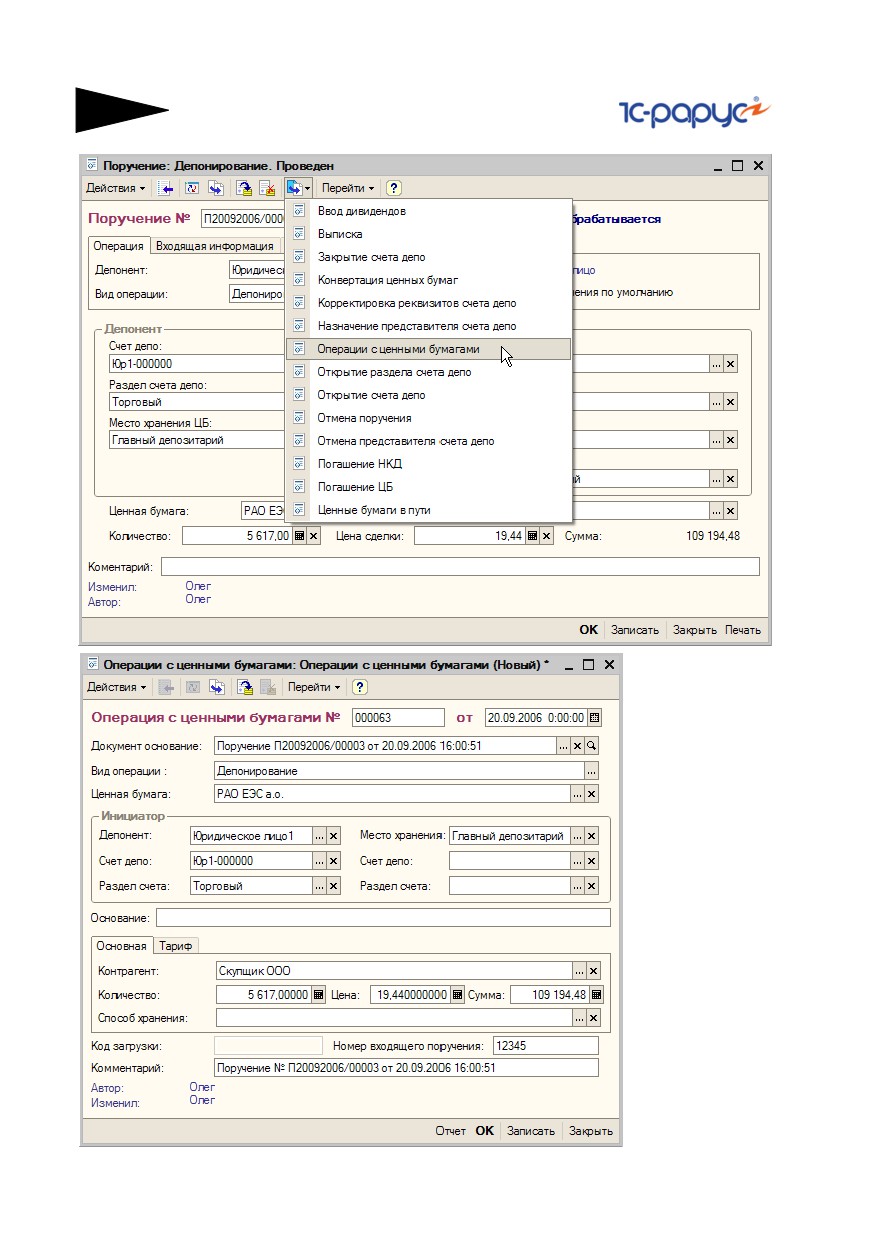The image size is (875, 1239).
Task: Click the help question icon in Поручение toolbar
Action: [394, 188]
